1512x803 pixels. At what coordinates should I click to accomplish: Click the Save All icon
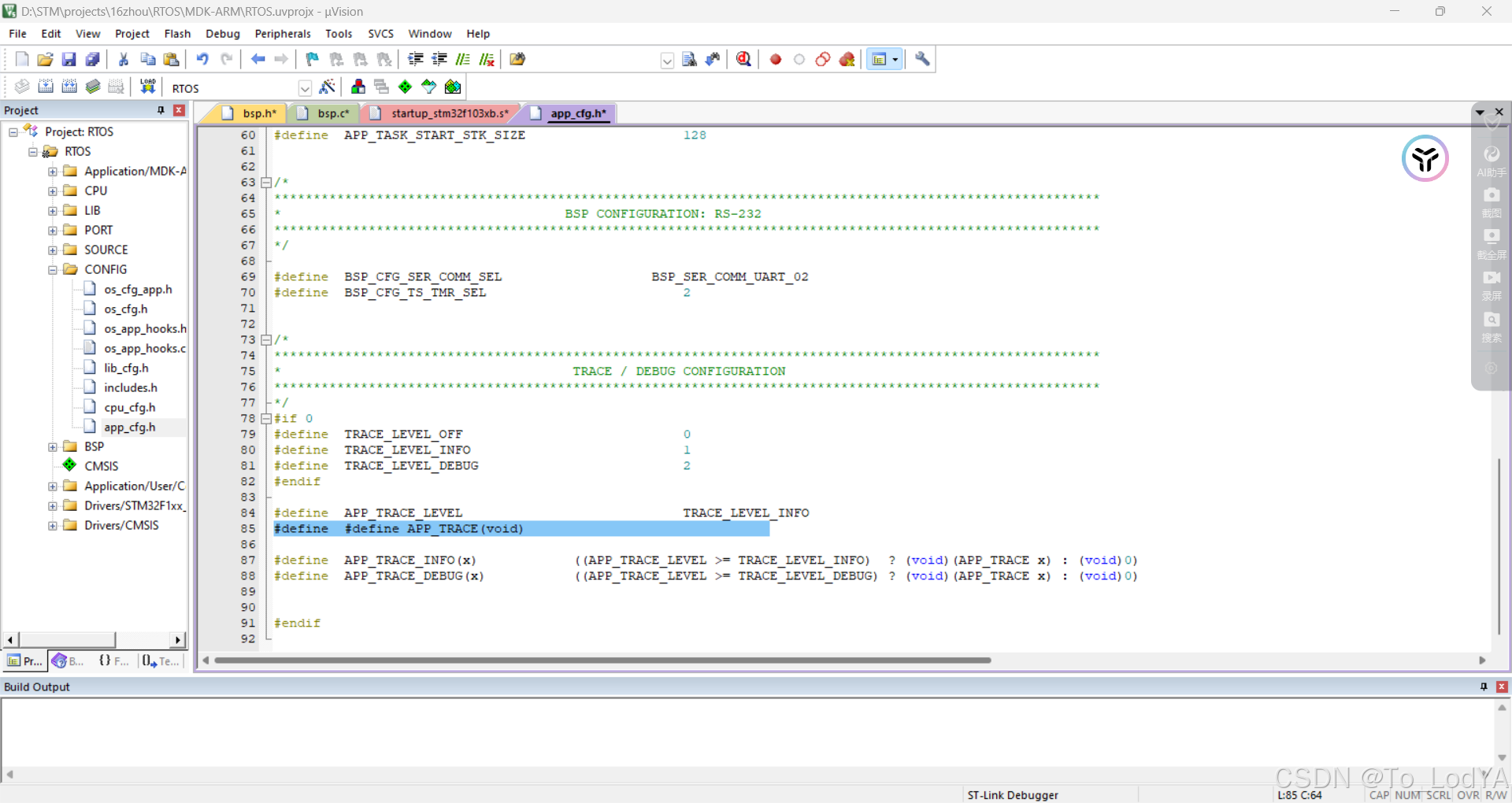tap(93, 59)
